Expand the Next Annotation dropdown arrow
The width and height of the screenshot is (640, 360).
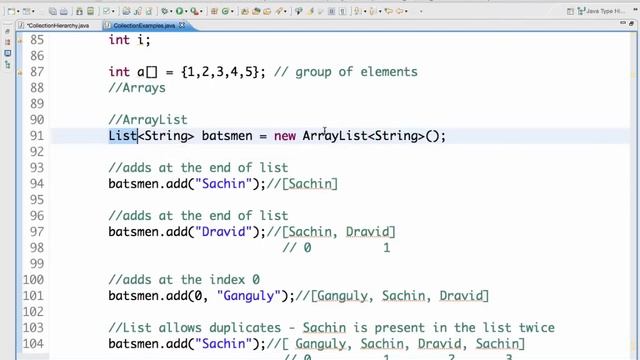point(364,11)
